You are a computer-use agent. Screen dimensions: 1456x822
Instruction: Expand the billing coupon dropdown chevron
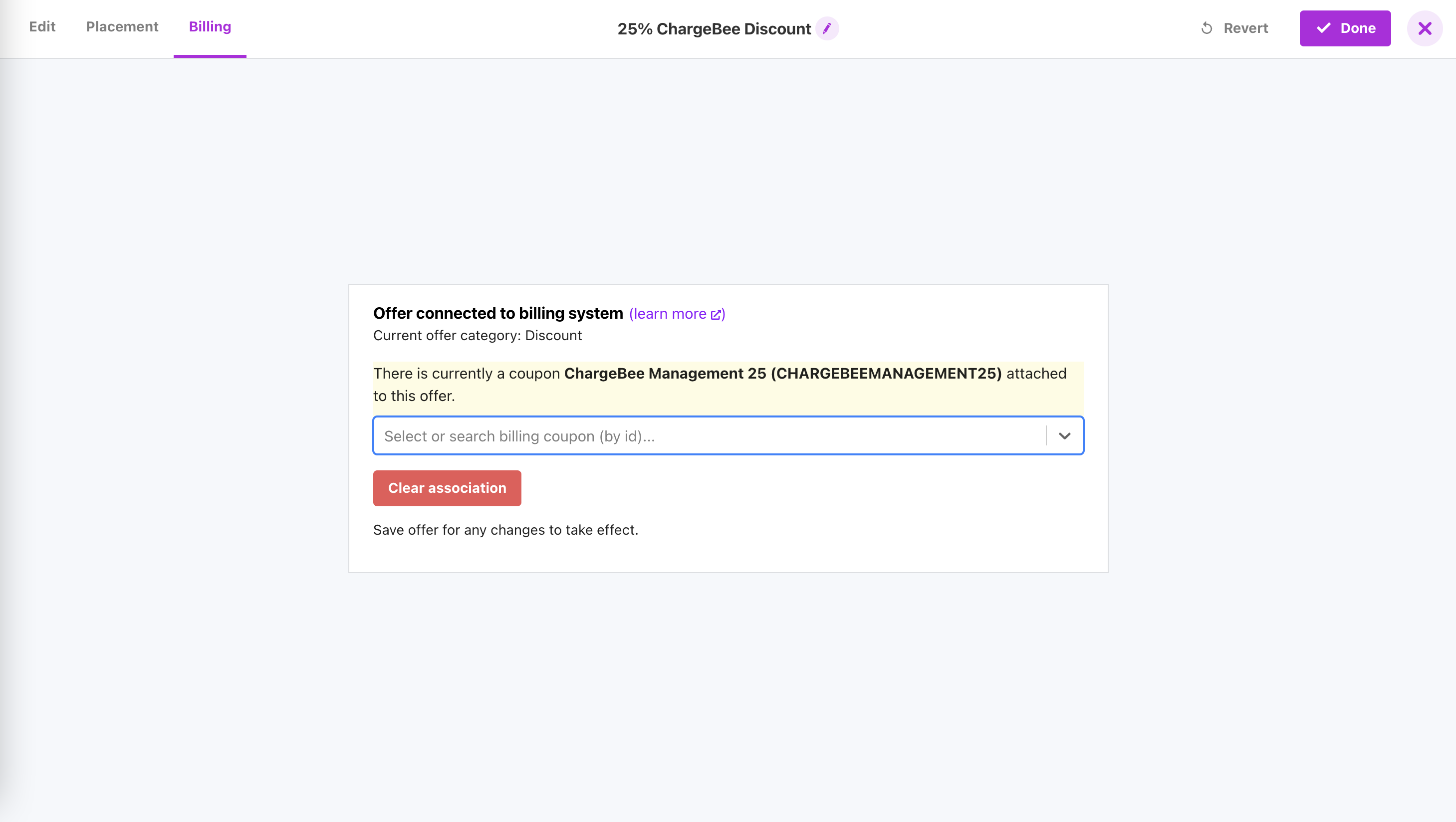1064,435
